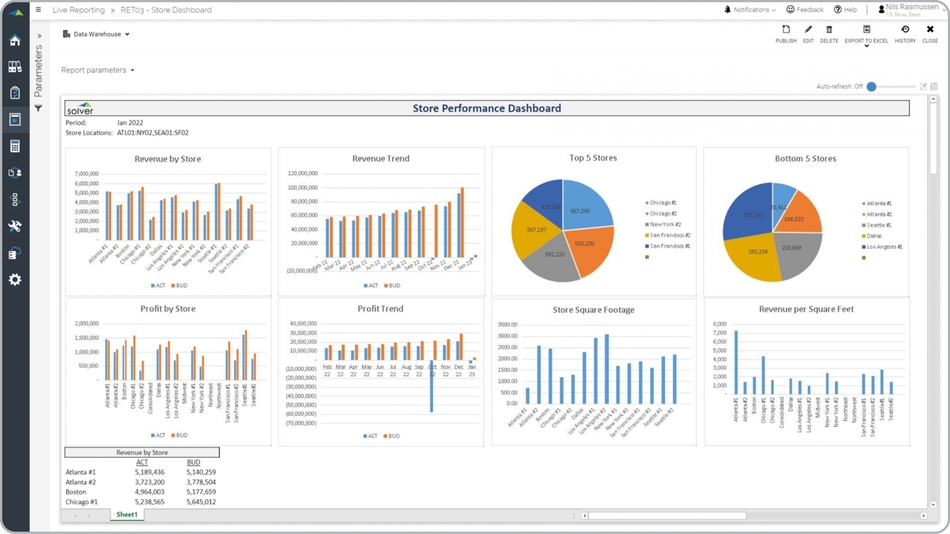Open the calculator icon in the sidebar

click(15, 146)
